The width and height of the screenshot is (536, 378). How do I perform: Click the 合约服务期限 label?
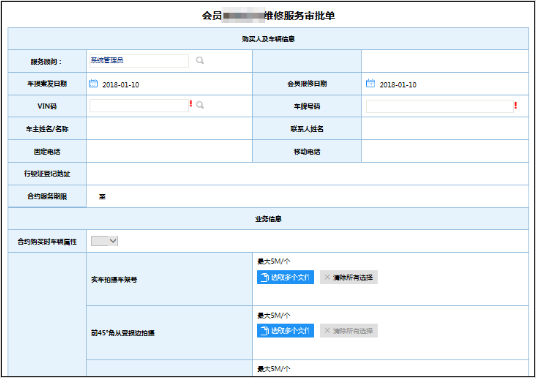tap(47, 196)
